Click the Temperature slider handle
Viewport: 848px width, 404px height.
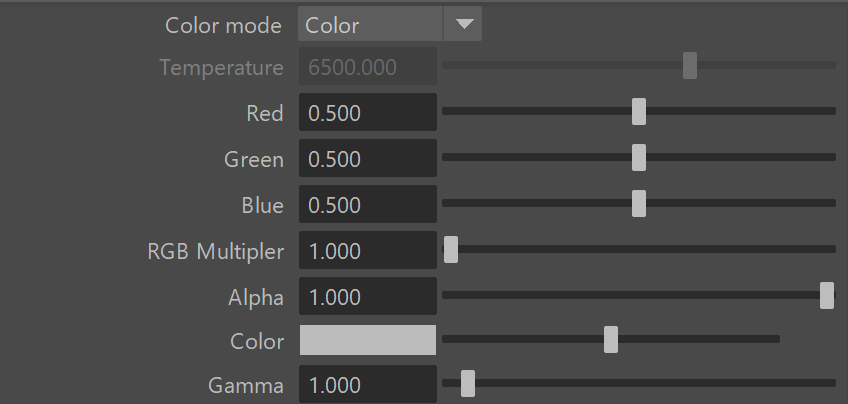(x=690, y=65)
